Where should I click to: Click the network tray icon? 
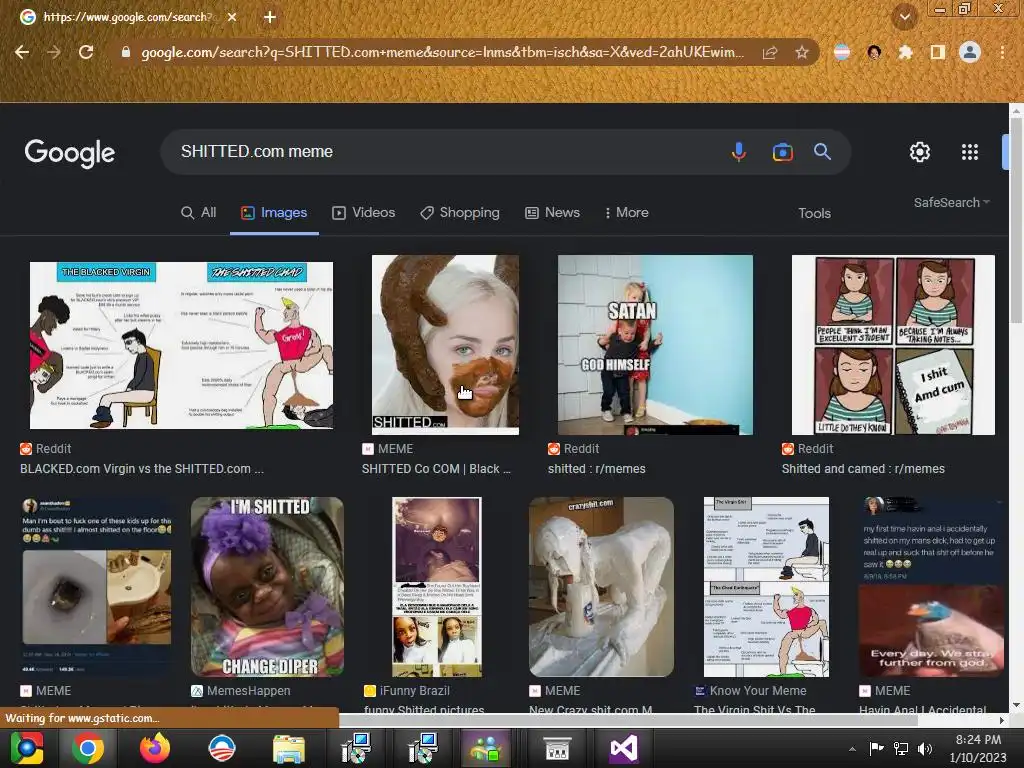[x=901, y=749]
